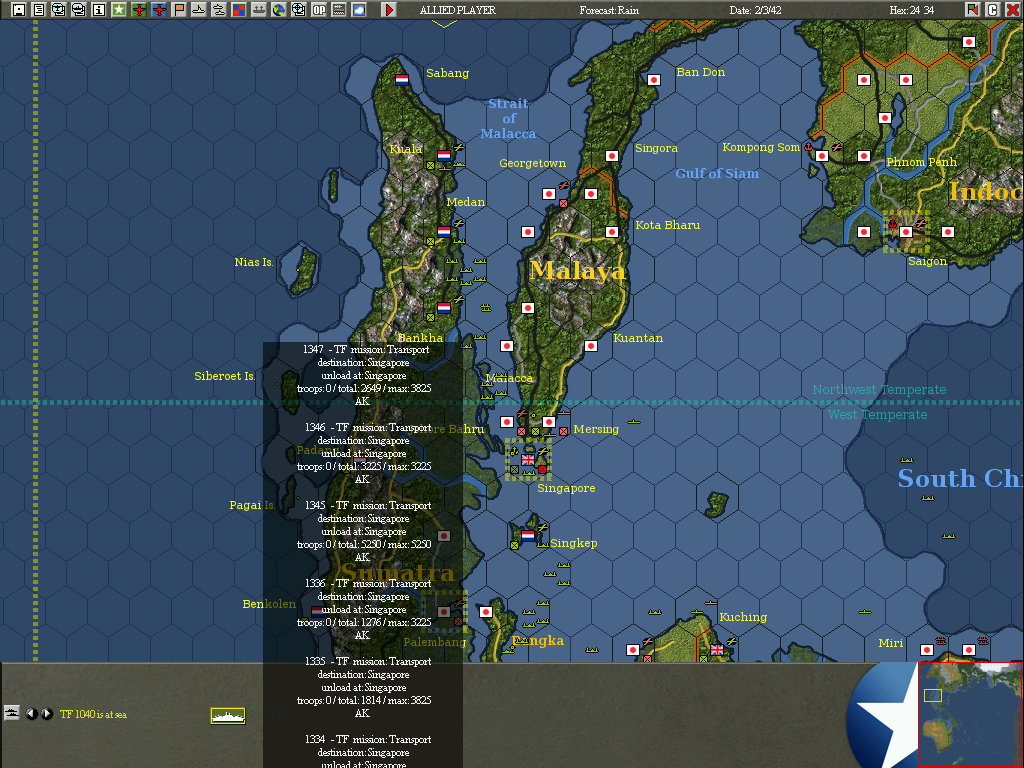Click the TF 1346 transport entry
The image size is (1024, 768).
(364, 453)
